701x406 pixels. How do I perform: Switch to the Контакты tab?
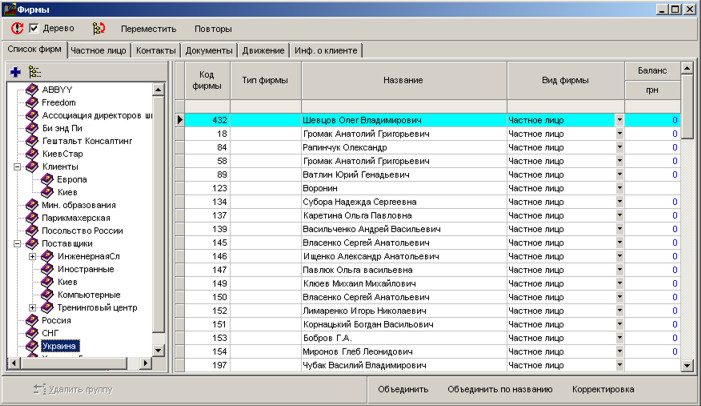point(156,50)
